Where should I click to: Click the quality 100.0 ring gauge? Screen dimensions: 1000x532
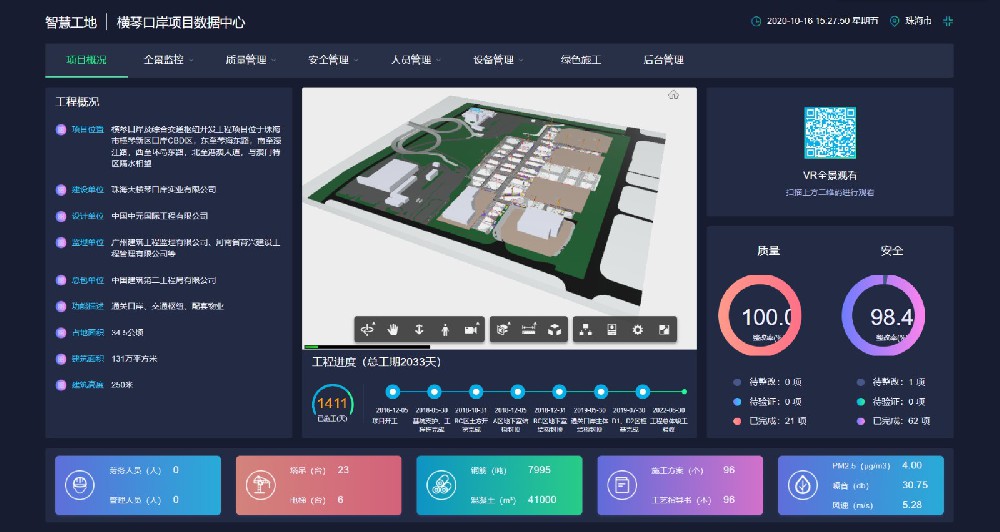(767, 318)
